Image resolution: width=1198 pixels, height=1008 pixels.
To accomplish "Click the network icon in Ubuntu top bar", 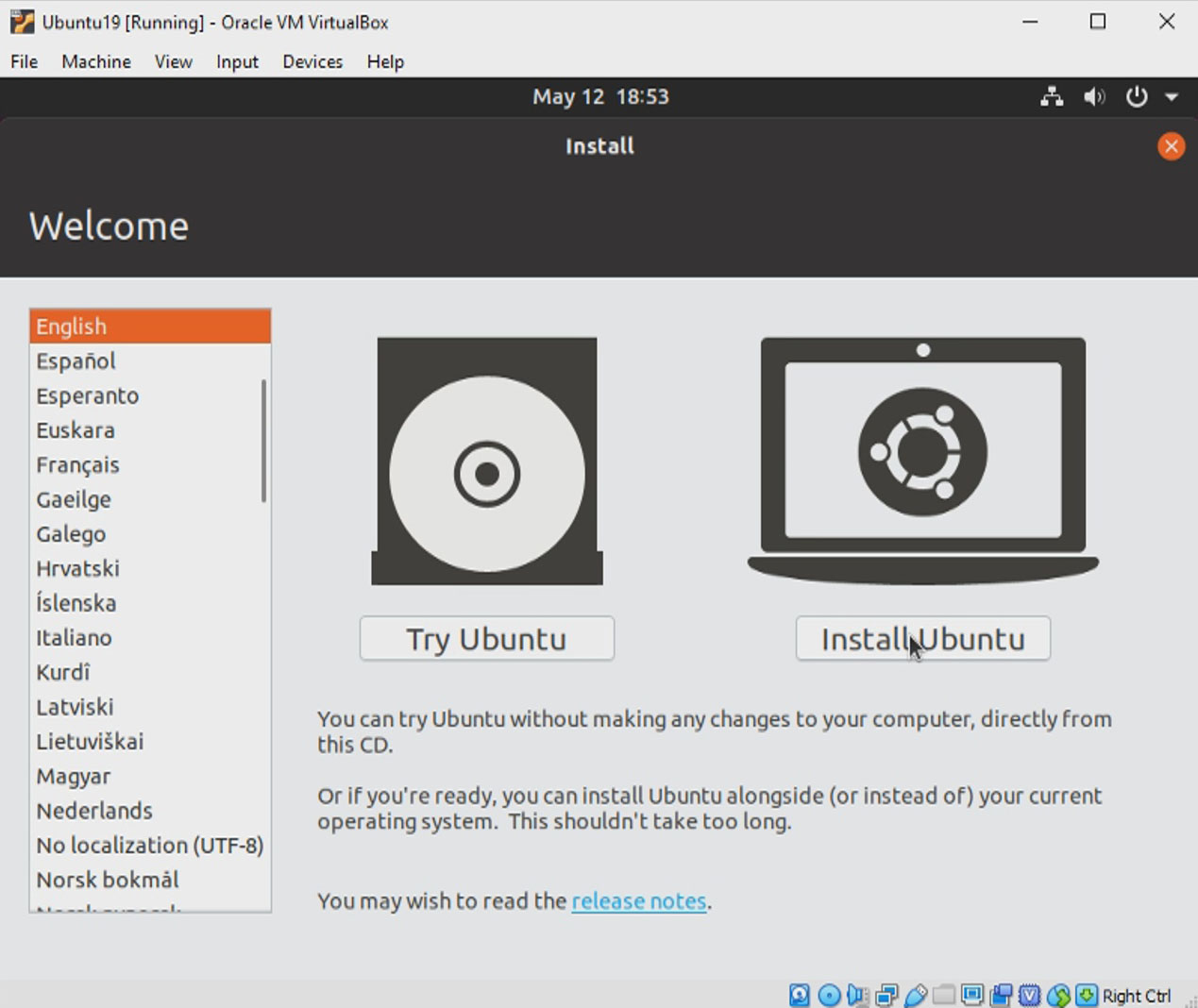I will (1052, 96).
